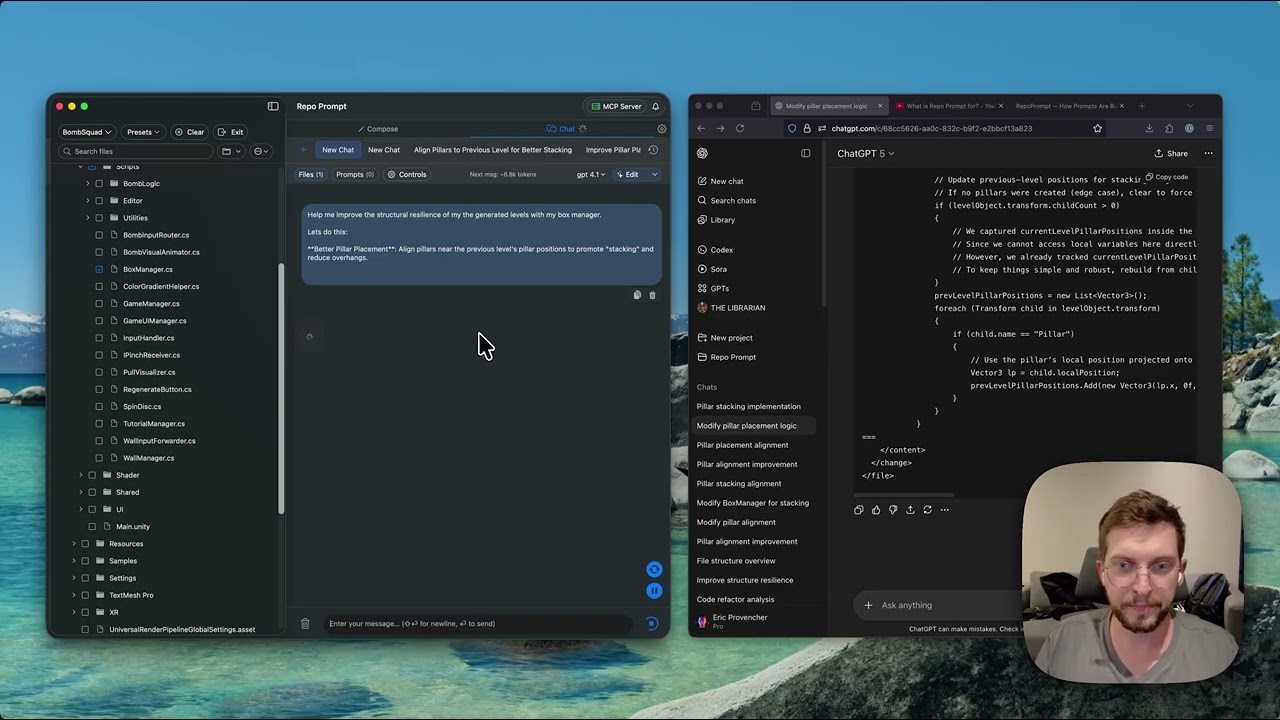Open 'Pillar stacking implementation' chat
Screen dimensions: 1280x720
(749, 406)
